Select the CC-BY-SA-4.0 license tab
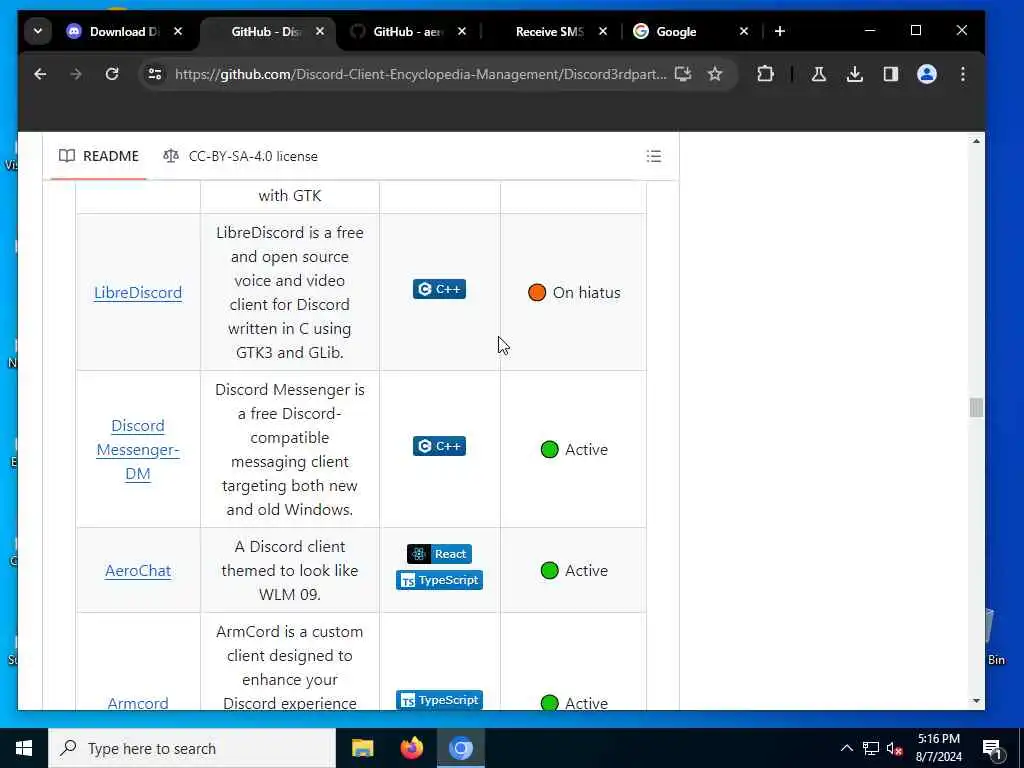 [240, 156]
